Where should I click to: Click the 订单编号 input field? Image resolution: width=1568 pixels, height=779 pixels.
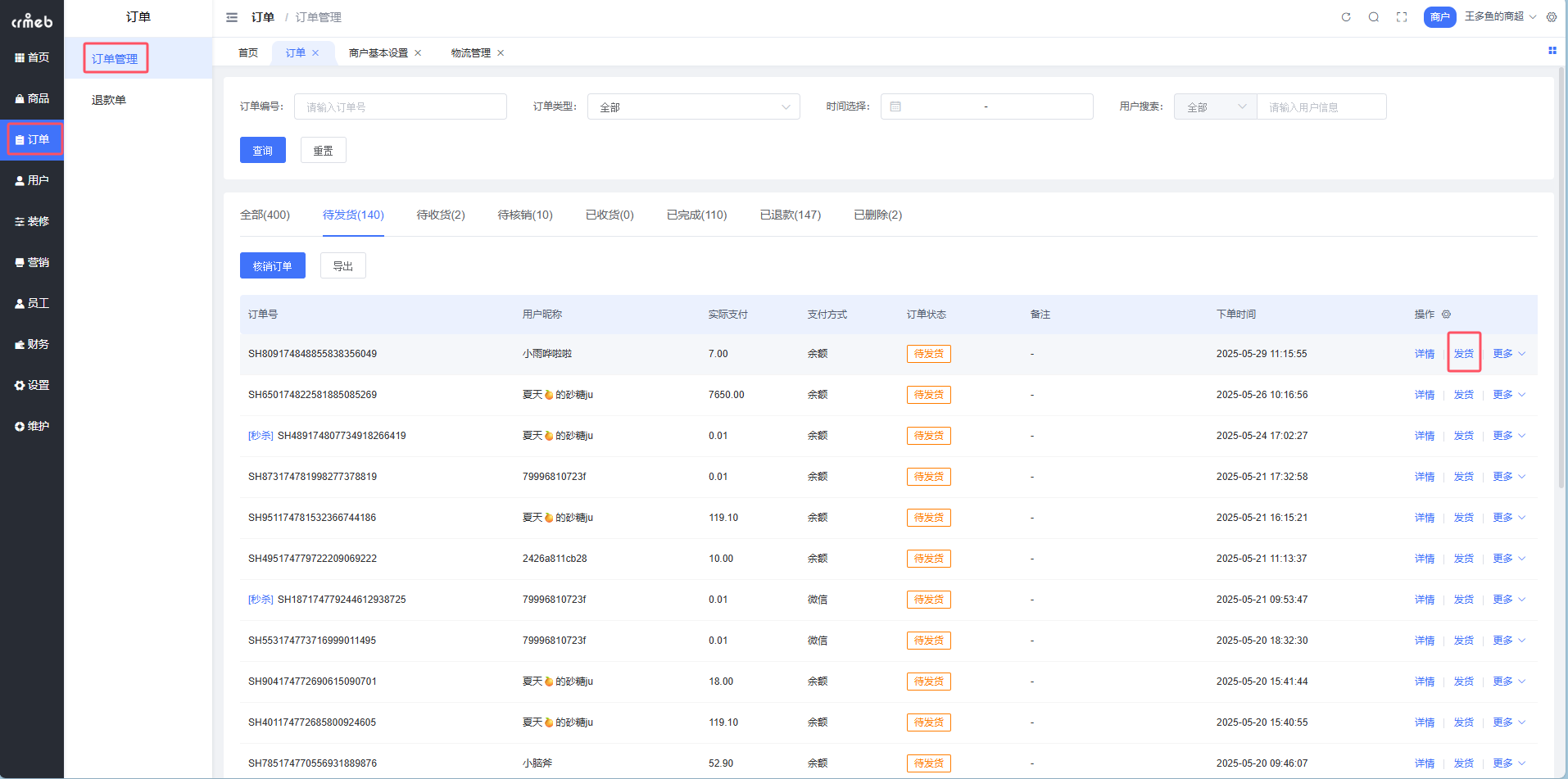[x=400, y=107]
